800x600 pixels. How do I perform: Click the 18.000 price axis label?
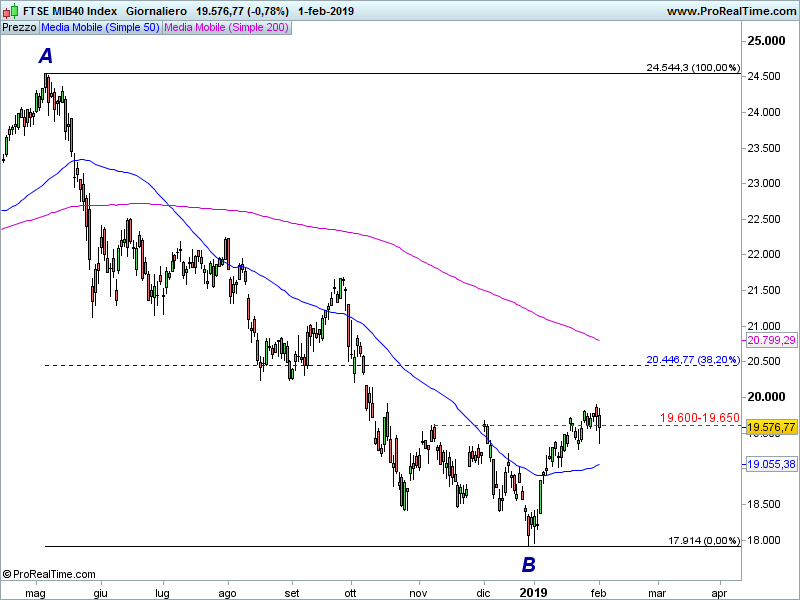(x=764, y=540)
